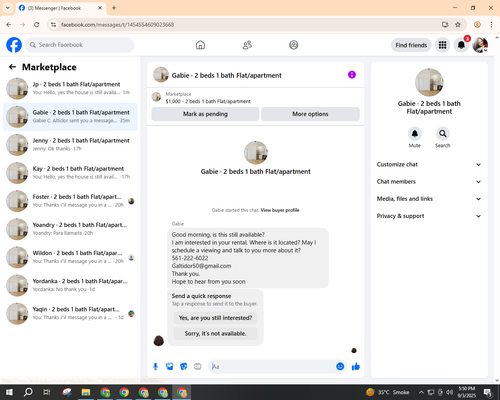Open File Explorer from taskbar
Viewport: 500px width, 400px height.
pyautogui.click(x=86, y=392)
